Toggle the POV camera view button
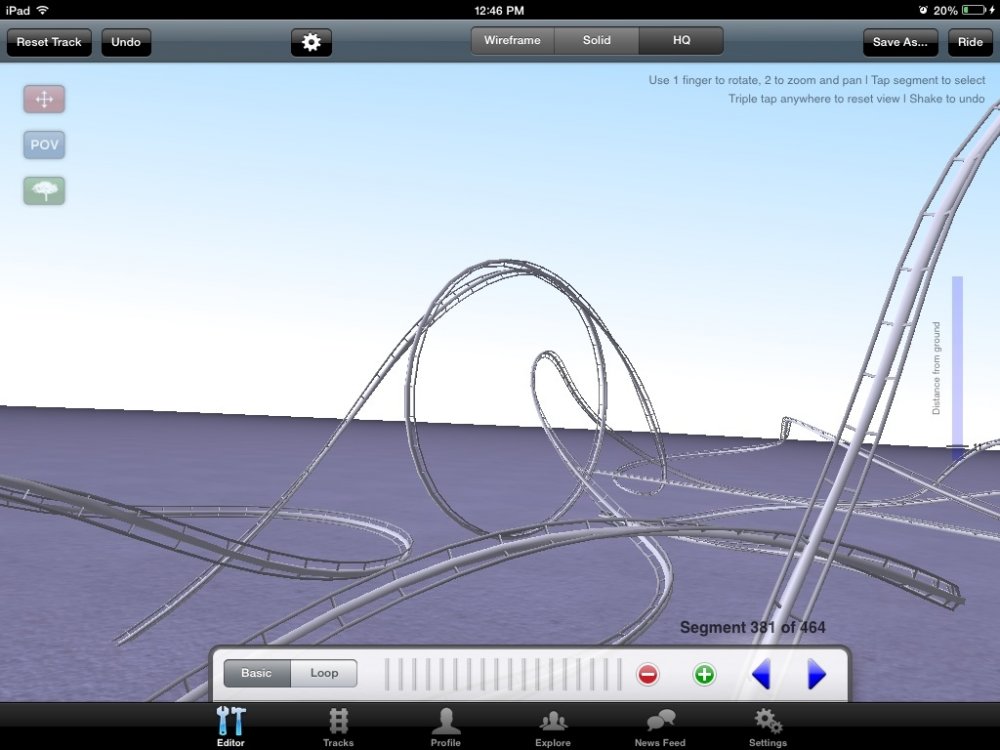Screen dimensions: 1000x750 tap(44, 145)
